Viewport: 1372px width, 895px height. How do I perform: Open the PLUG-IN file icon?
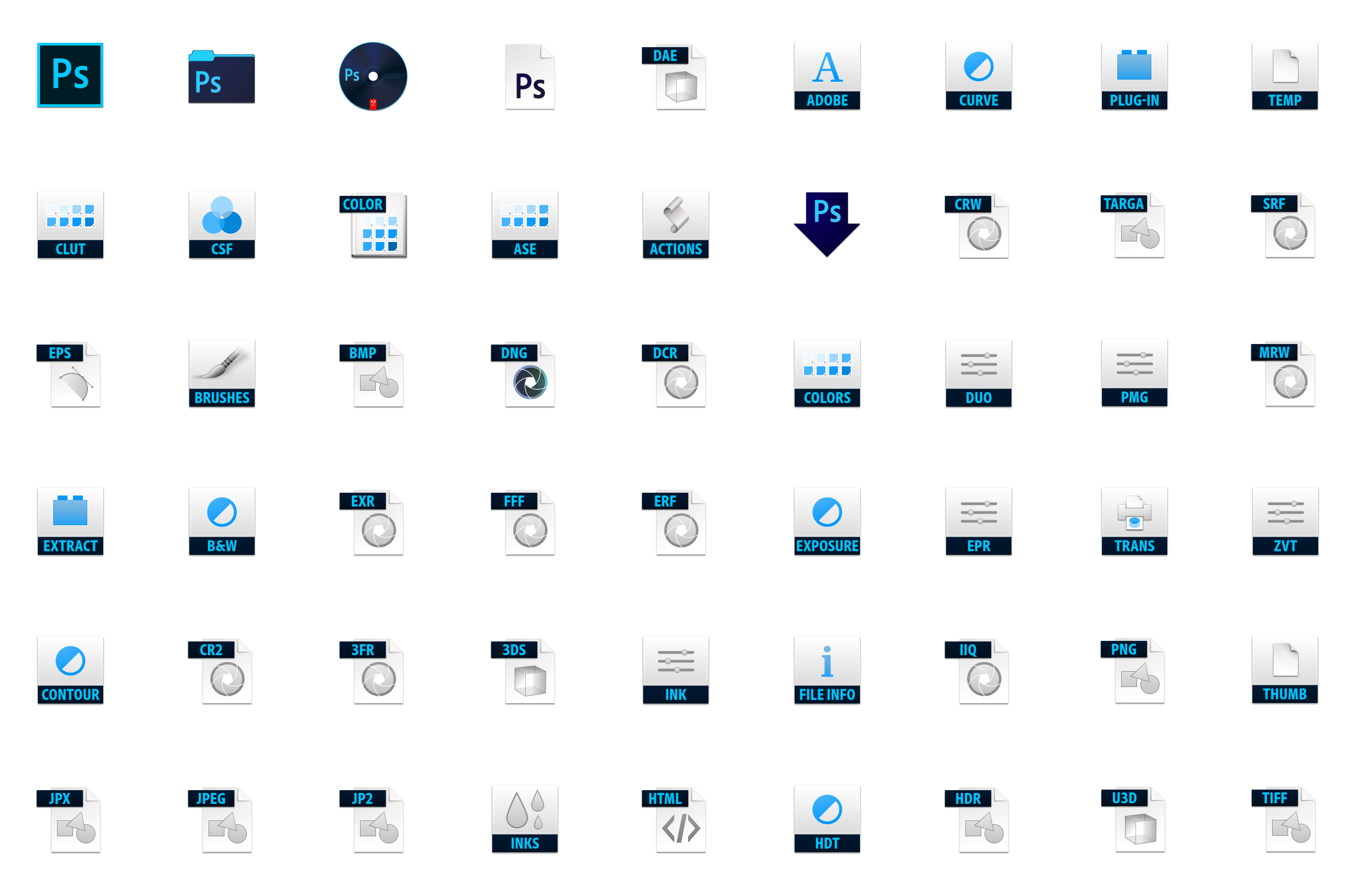1134,76
